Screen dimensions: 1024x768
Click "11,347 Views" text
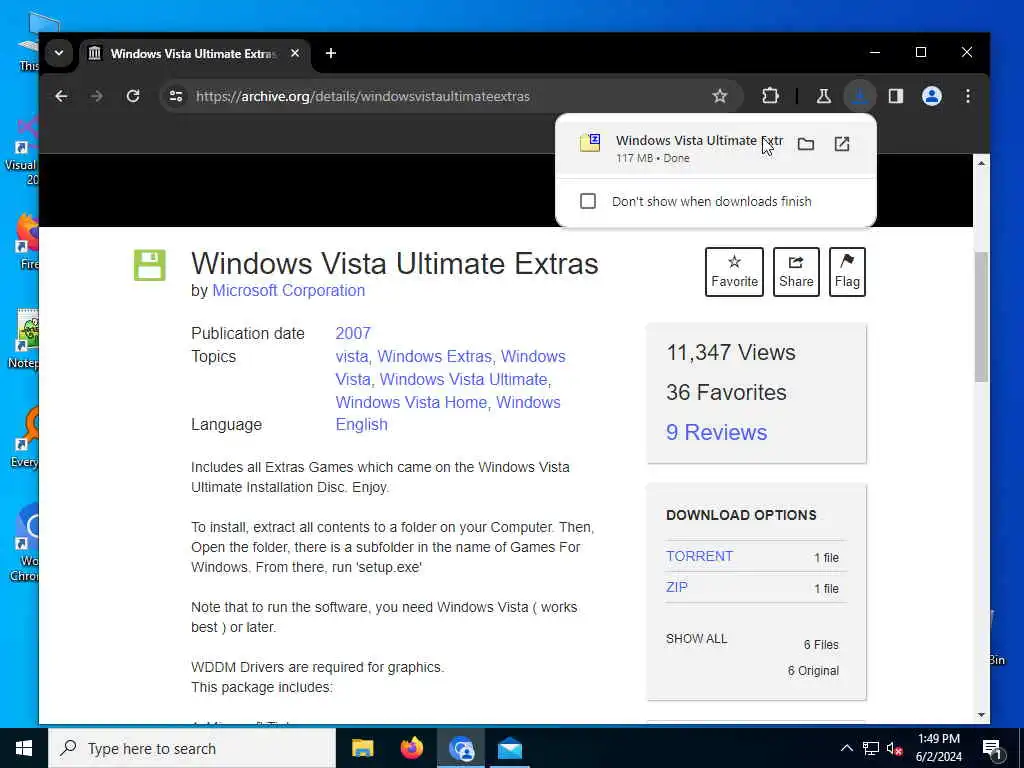[x=731, y=353]
